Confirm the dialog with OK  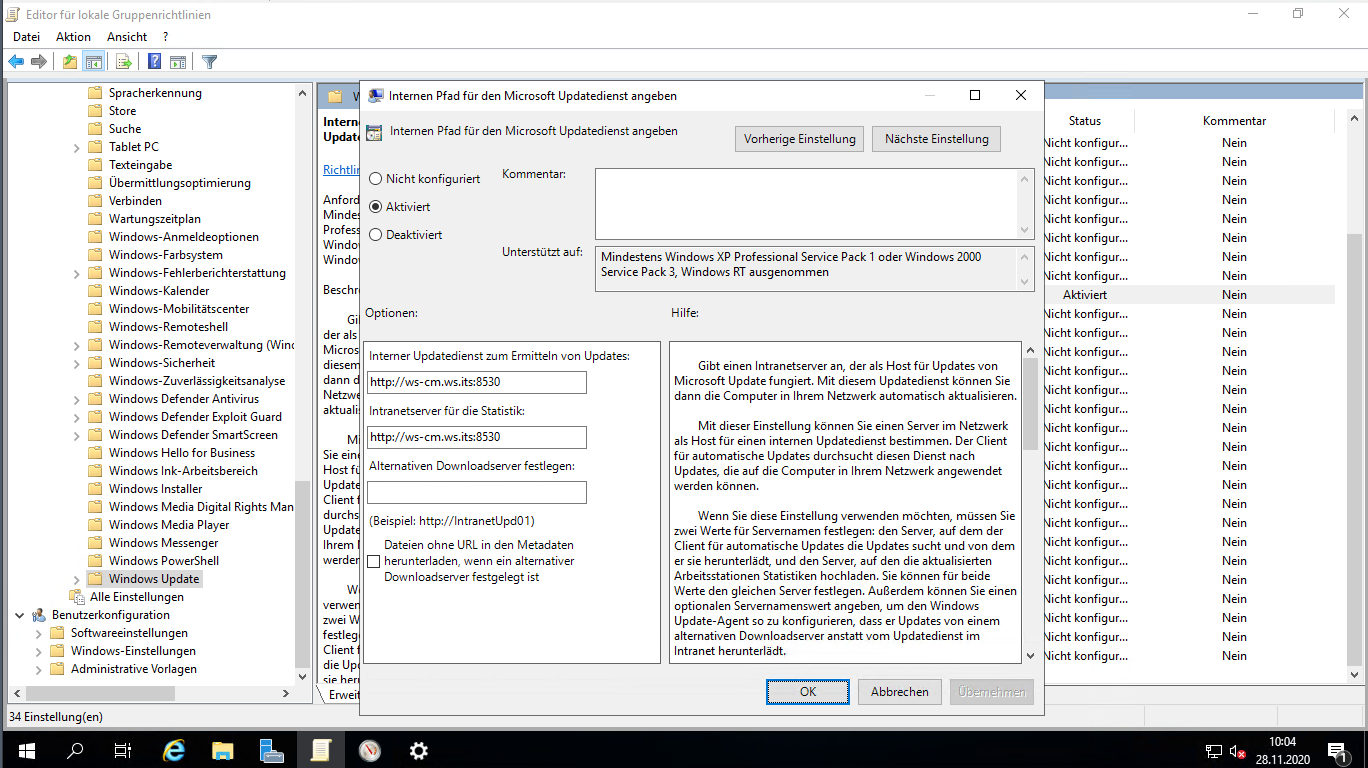[x=808, y=691]
